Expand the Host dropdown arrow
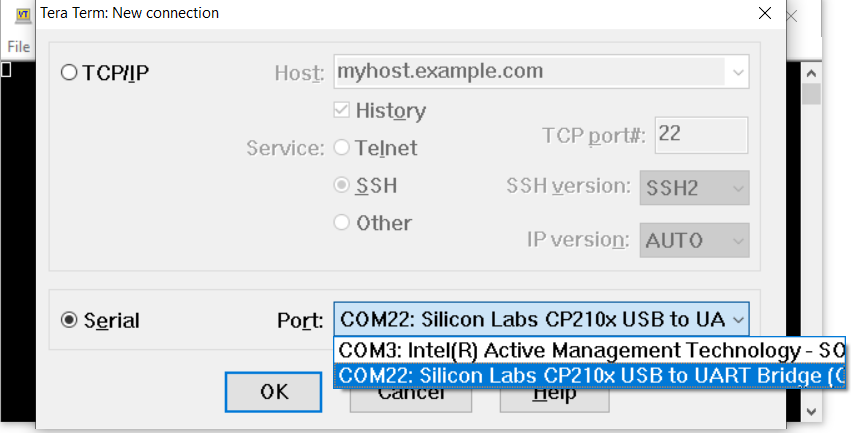 point(738,73)
